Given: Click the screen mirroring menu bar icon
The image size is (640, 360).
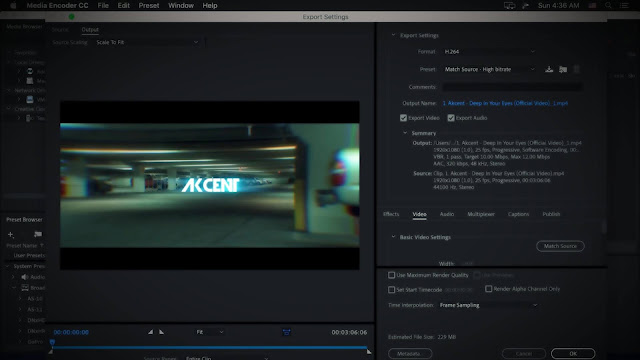Looking at the screenshot, I should 509,5.
